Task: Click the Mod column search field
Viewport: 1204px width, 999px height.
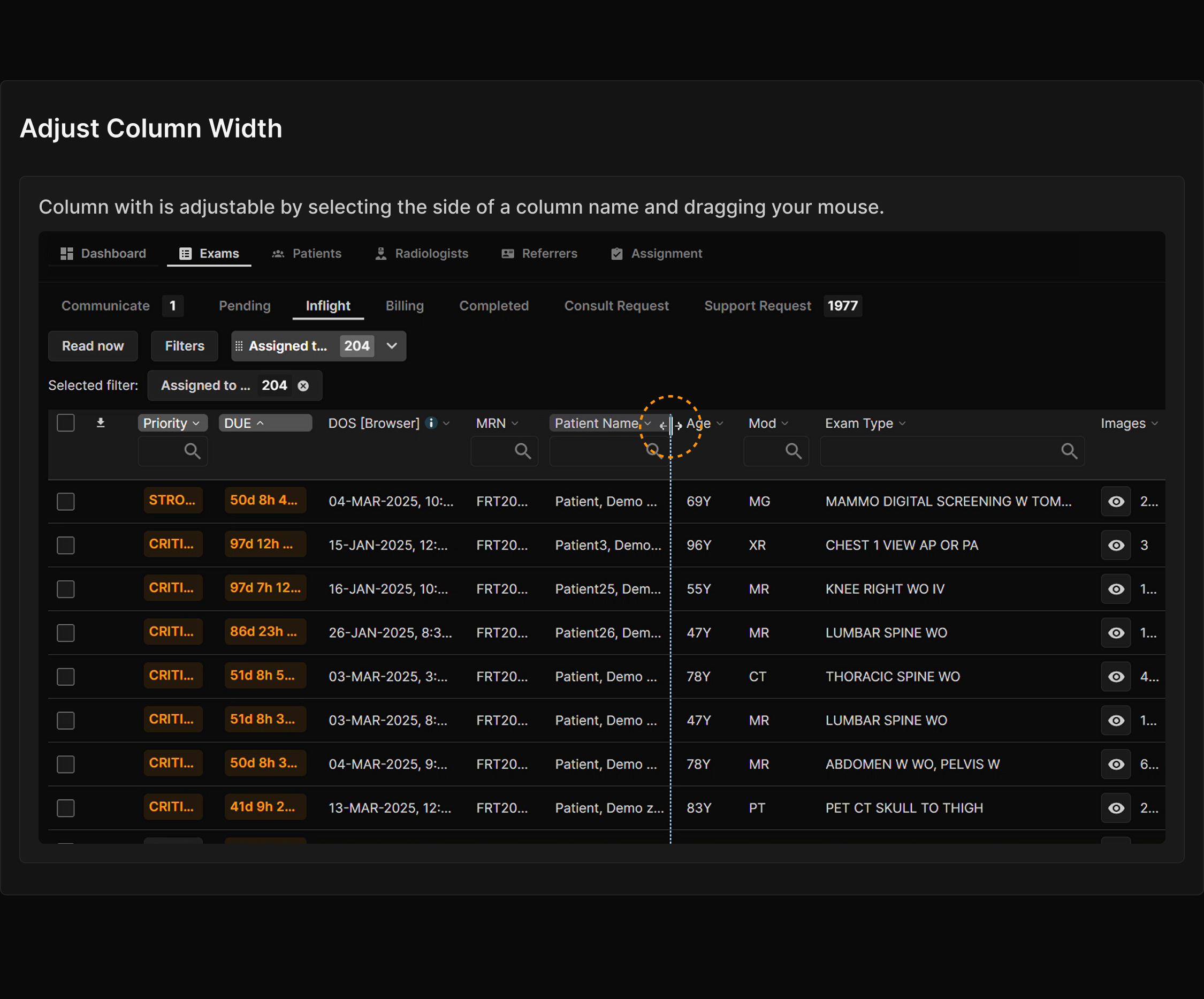Action: point(776,451)
